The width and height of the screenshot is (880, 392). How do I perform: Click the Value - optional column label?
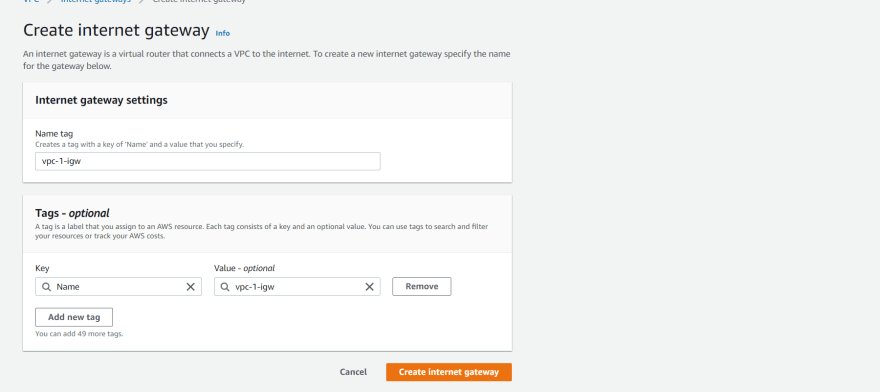click(x=245, y=268)
